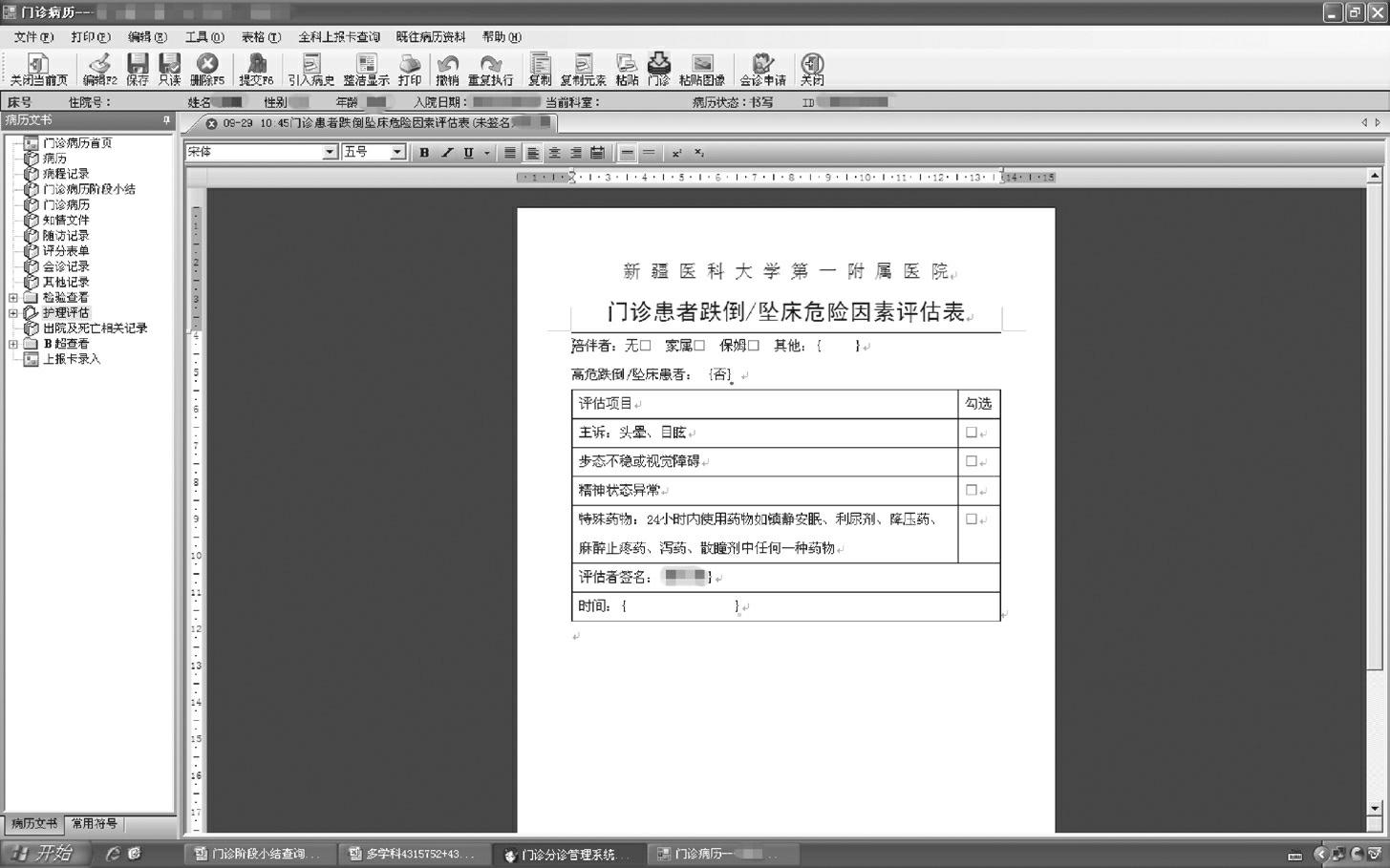1390x868 pixels.
Task: Select 上报卡录入 in the tree
Action: (x=72, y=359)
